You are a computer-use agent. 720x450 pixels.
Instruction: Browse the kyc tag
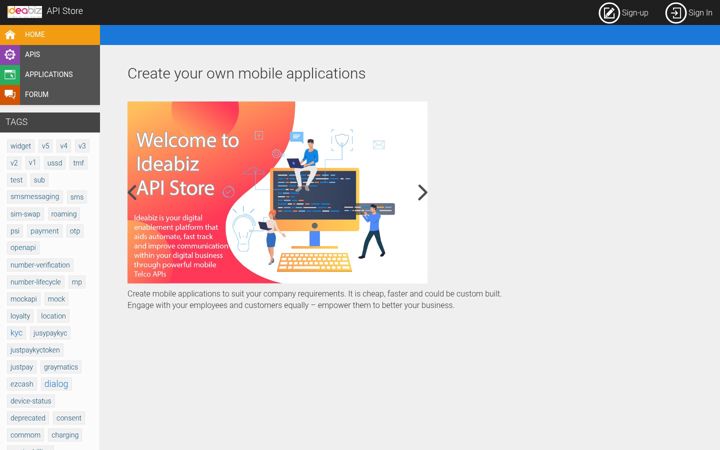point(17,333)
